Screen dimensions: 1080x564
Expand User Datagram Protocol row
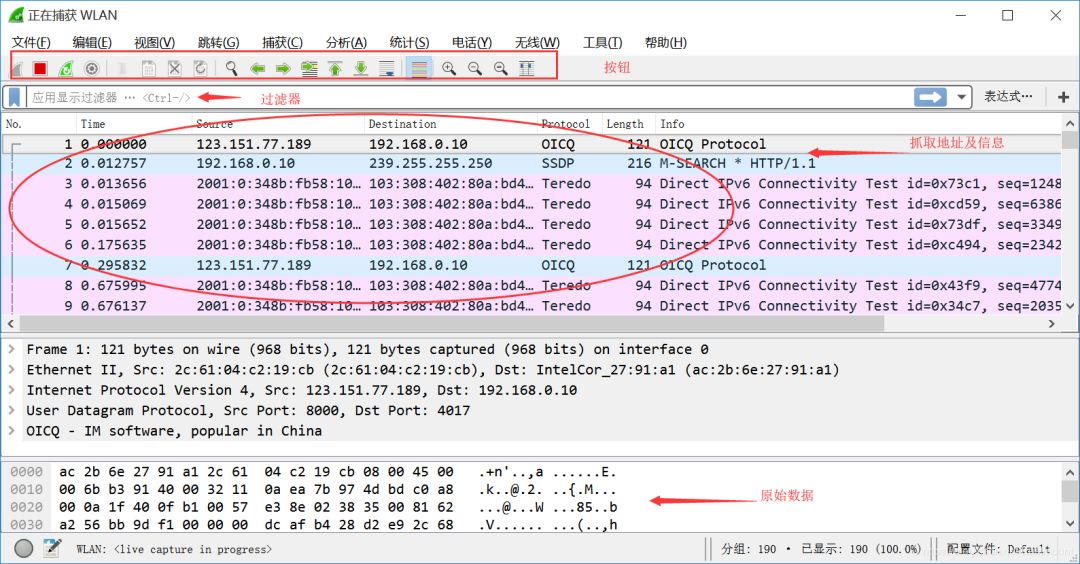(11, 410)
